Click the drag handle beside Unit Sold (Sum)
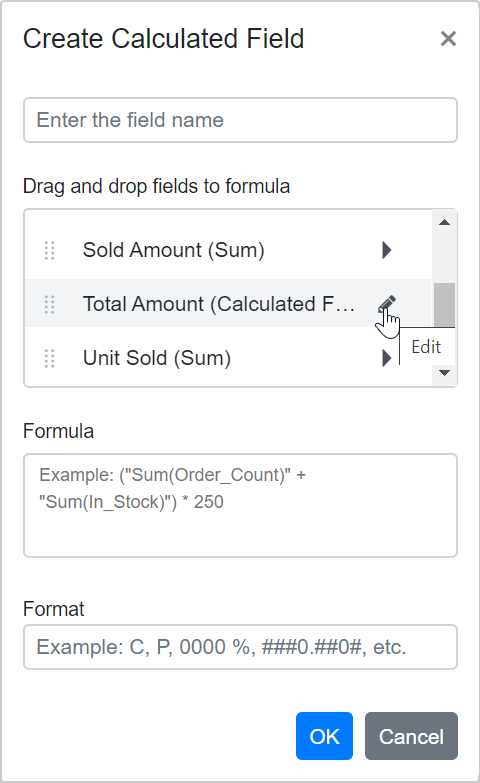The image size is (480, 783). (49, 358)
